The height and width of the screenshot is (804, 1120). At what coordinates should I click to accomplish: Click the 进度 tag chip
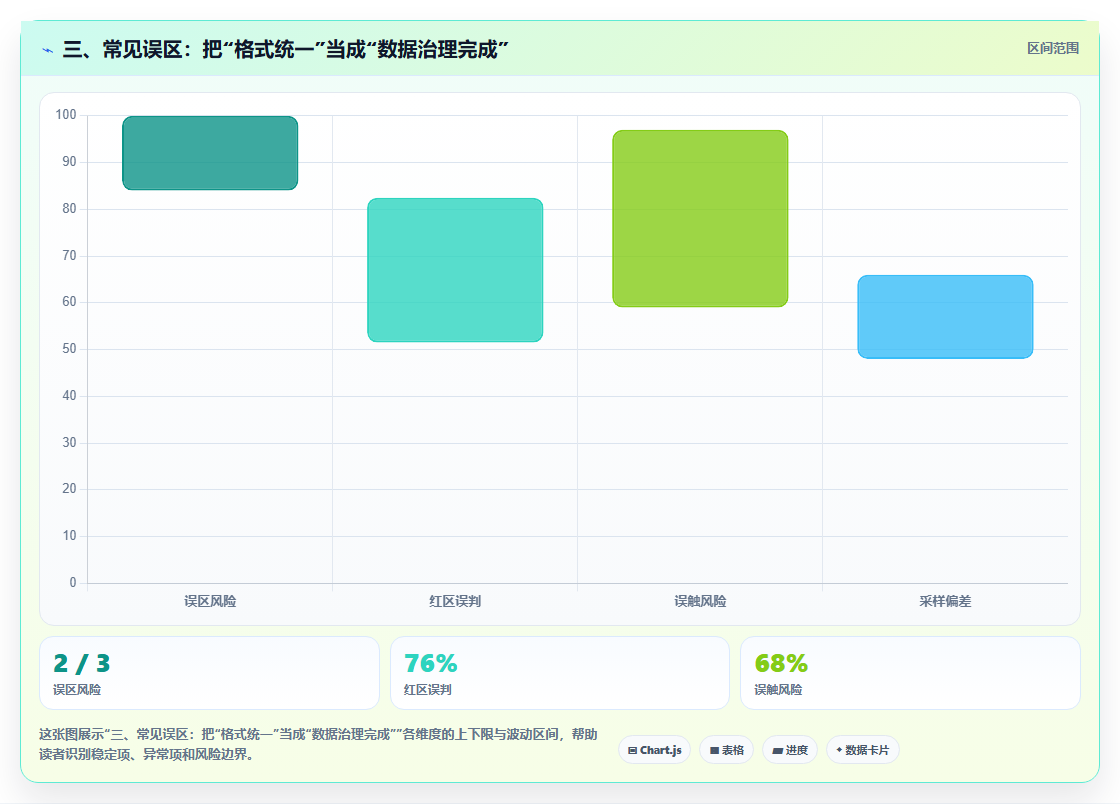point(790,750)
